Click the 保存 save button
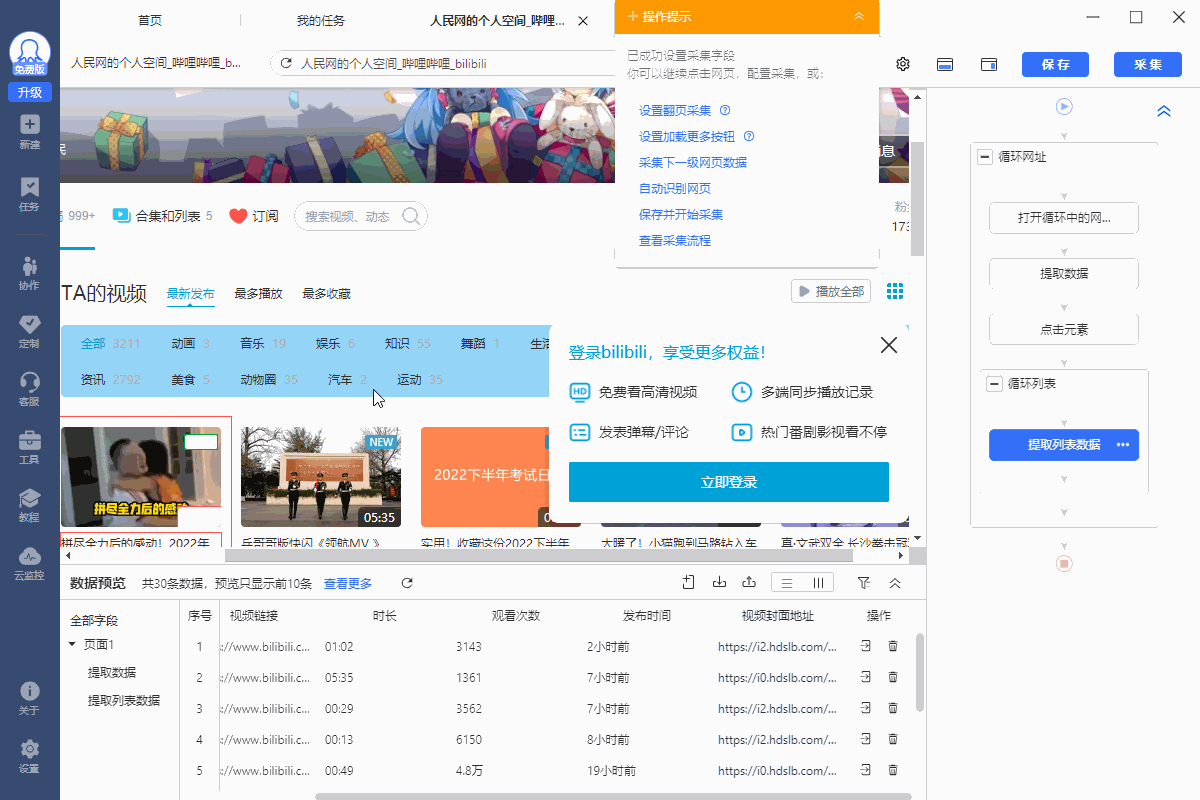The height and width of the screenshot is (800, 1200). pos(1055,64)
